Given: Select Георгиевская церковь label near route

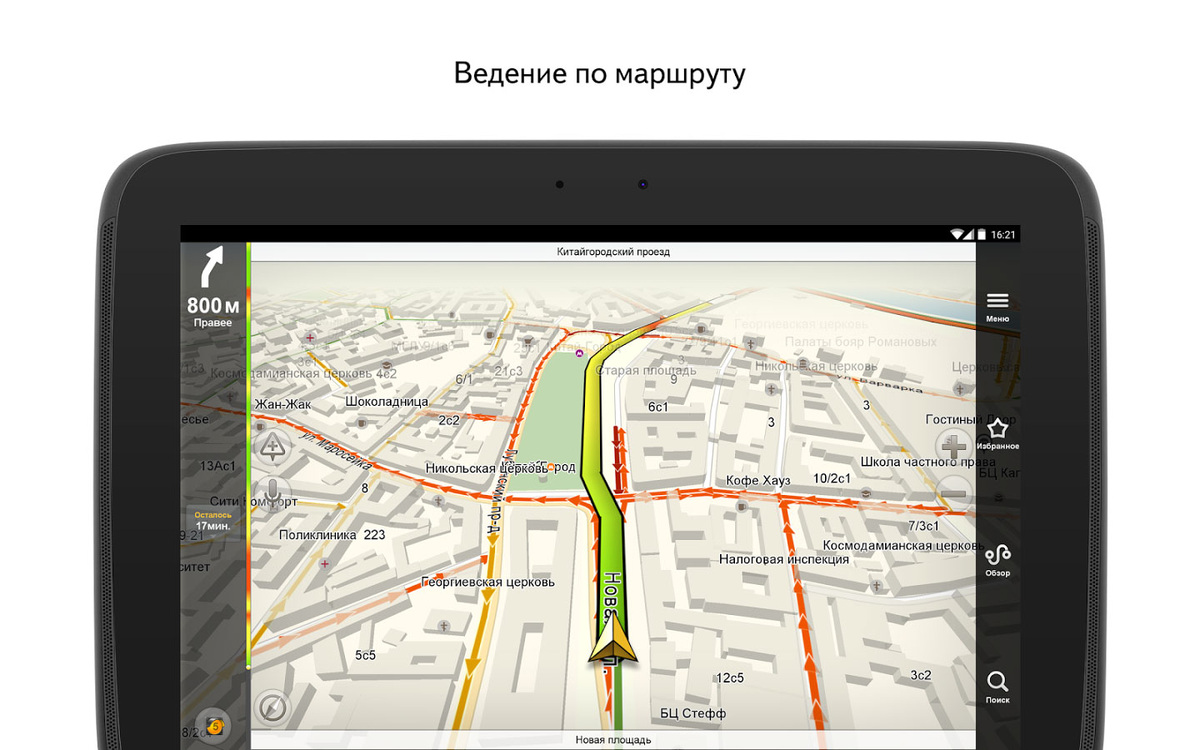Looking at the screenshot, I should [x=488, y=582].
